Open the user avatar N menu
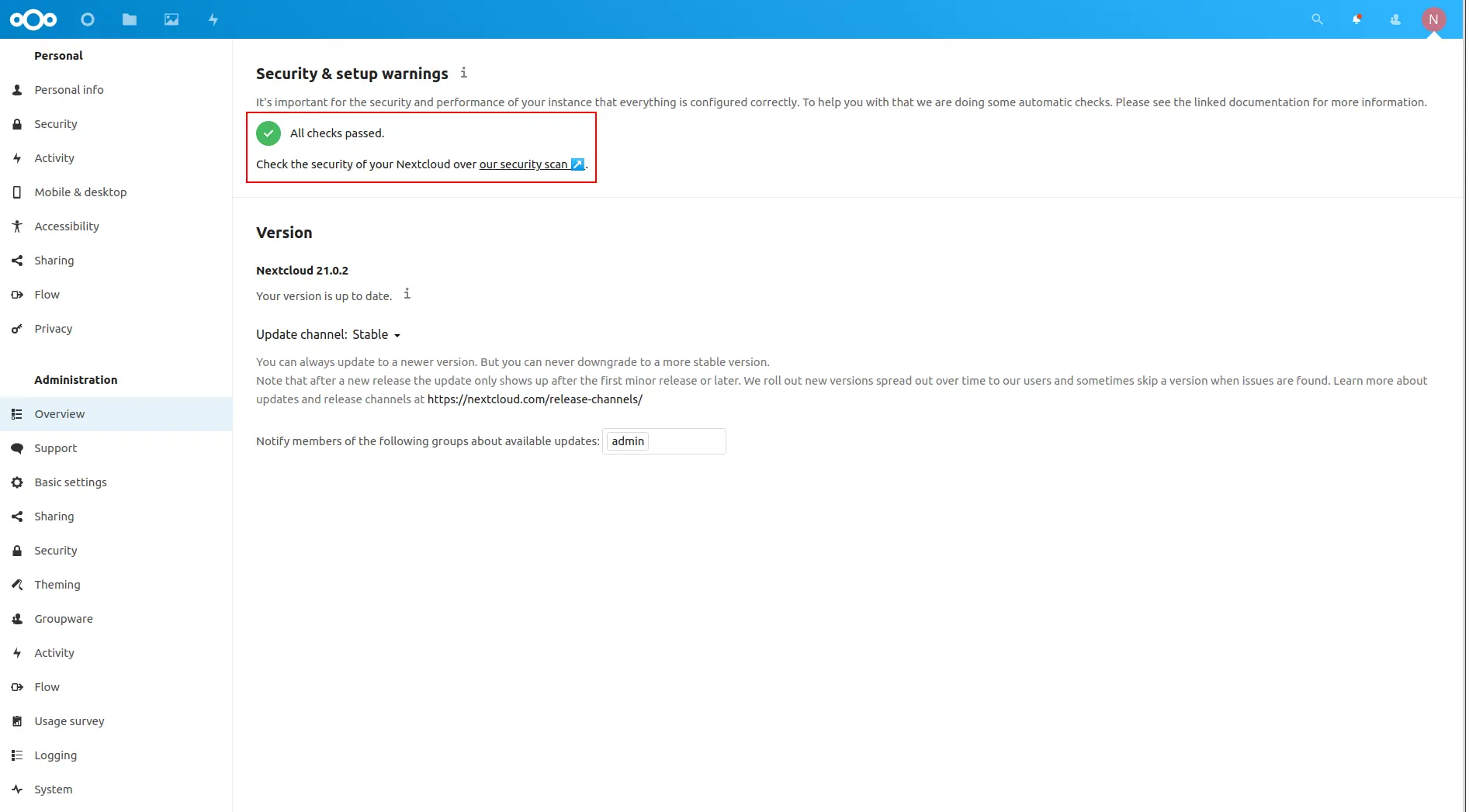1469x812 pixels. click(x=1433, y=19)
